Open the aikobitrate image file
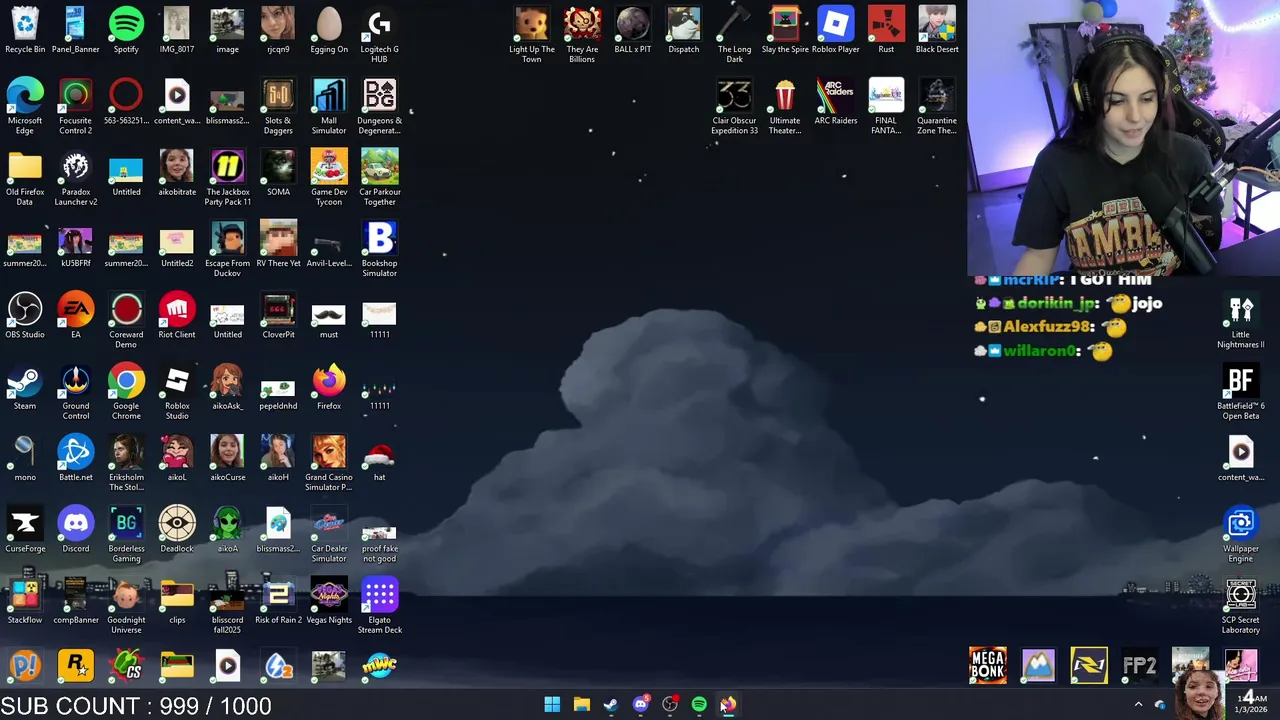 (177, 172)
